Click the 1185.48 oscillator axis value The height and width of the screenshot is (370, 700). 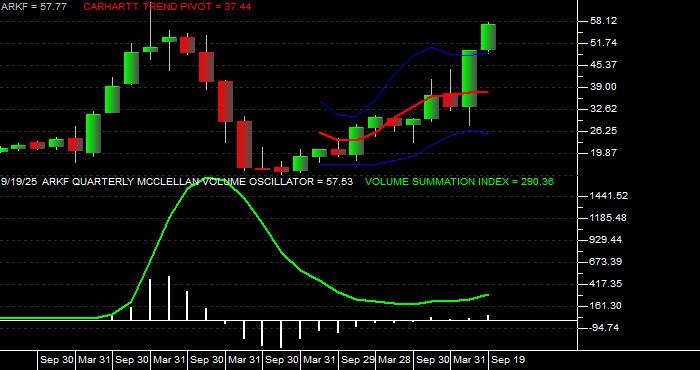[609, 218]
